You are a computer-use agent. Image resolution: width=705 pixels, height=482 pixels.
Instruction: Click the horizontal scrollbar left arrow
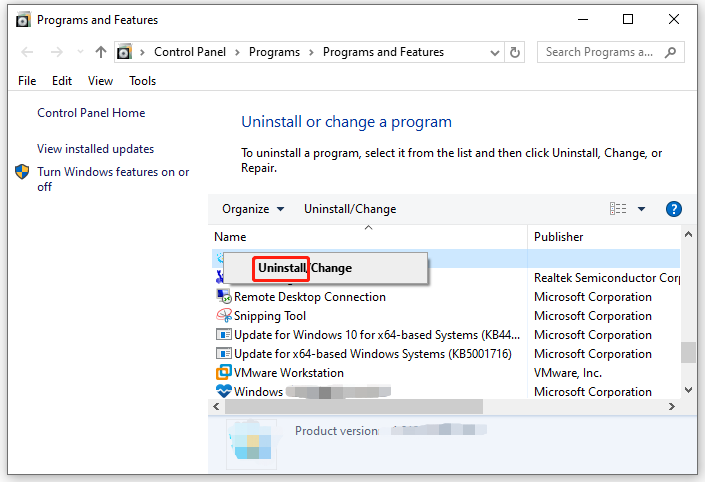click(216, 406)
